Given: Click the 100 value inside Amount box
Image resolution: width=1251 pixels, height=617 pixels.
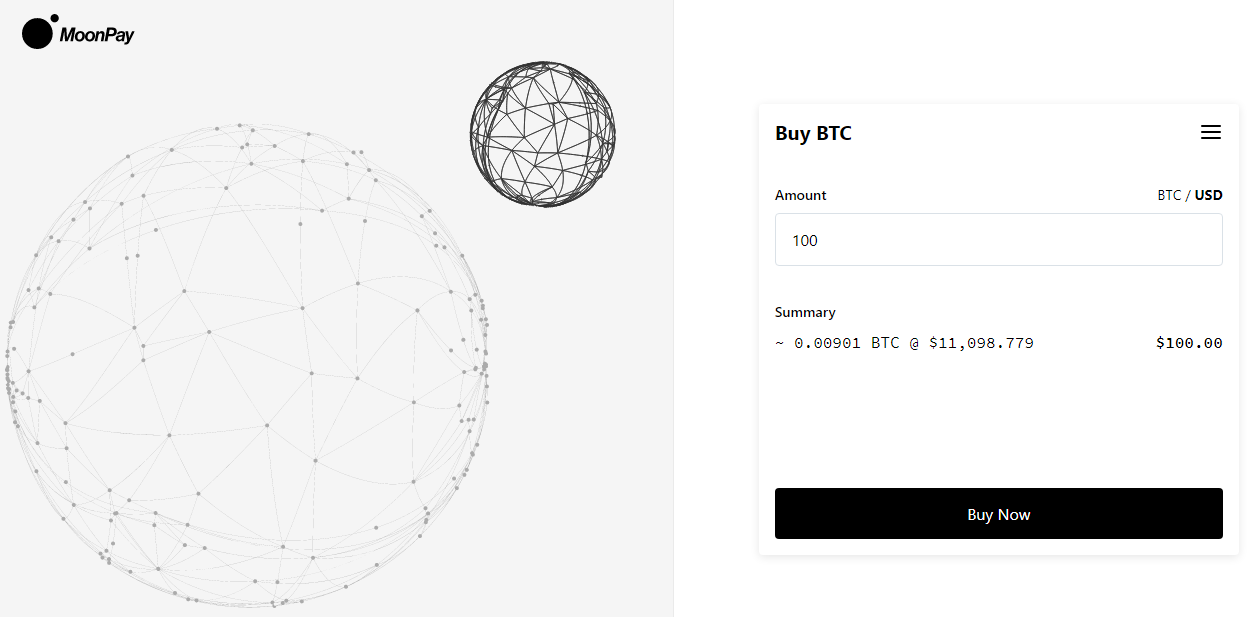Looking at the screenshot, I should 805,240.
